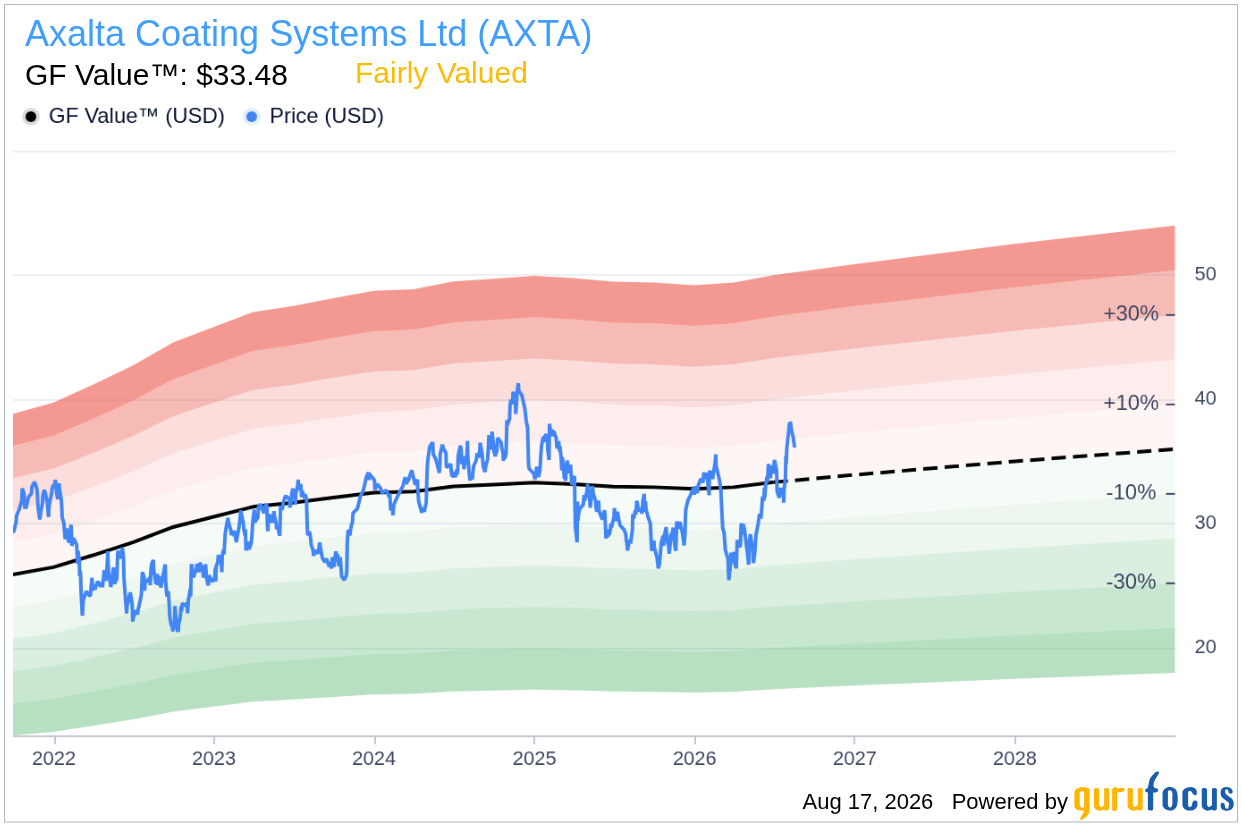Click the 30 y-axis value

[1205, 523]
